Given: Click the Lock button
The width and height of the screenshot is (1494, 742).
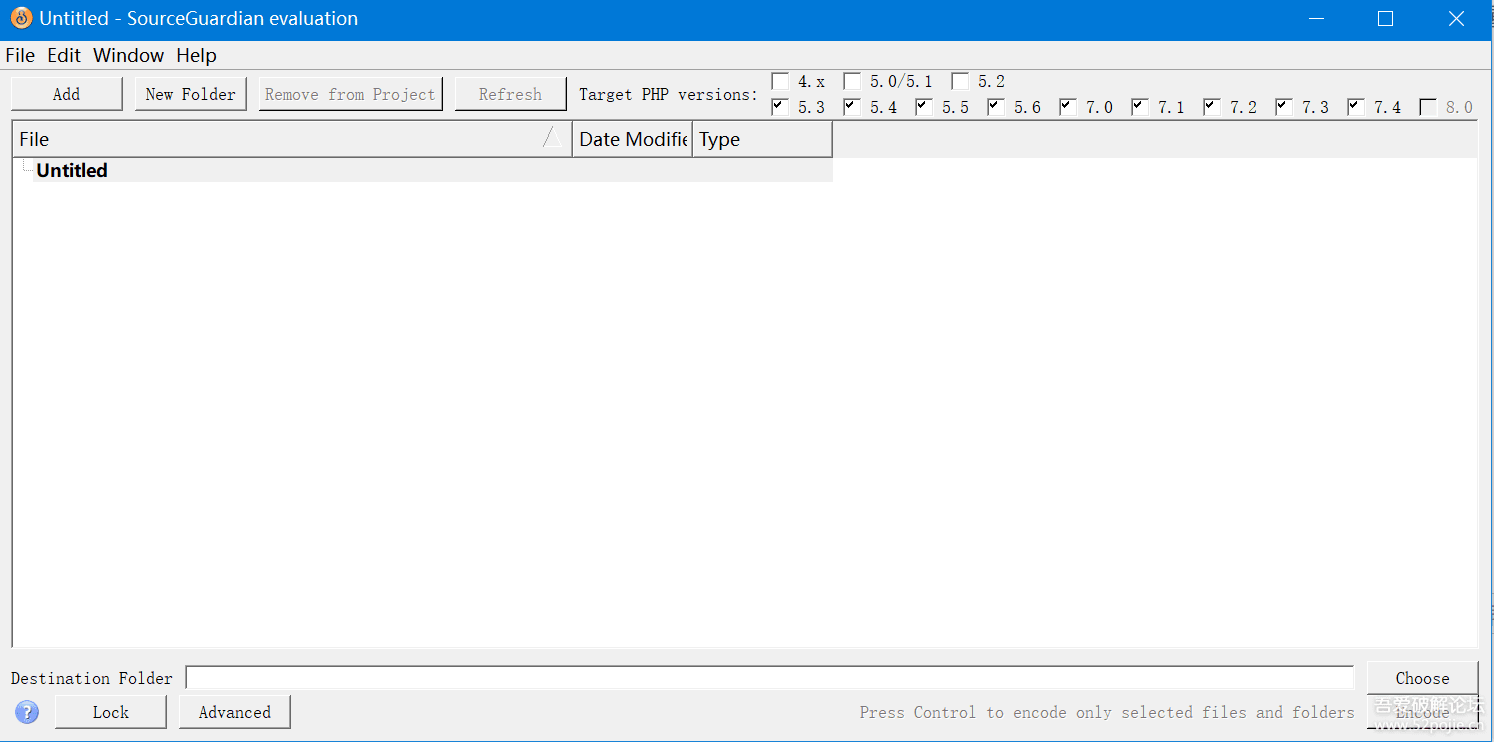Looking at the screenshot, I should [x=110, y=712].
